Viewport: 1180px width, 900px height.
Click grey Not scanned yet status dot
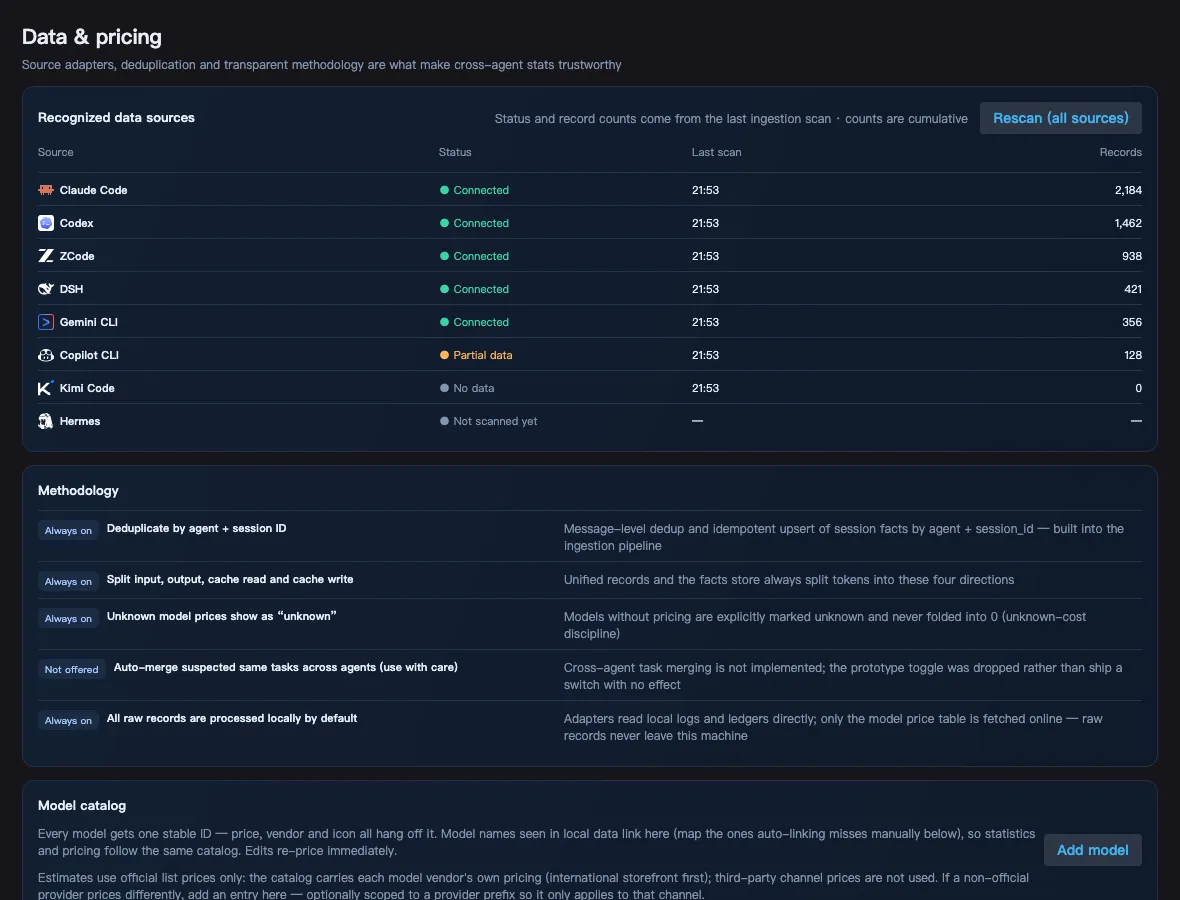(x=444, y=421)
